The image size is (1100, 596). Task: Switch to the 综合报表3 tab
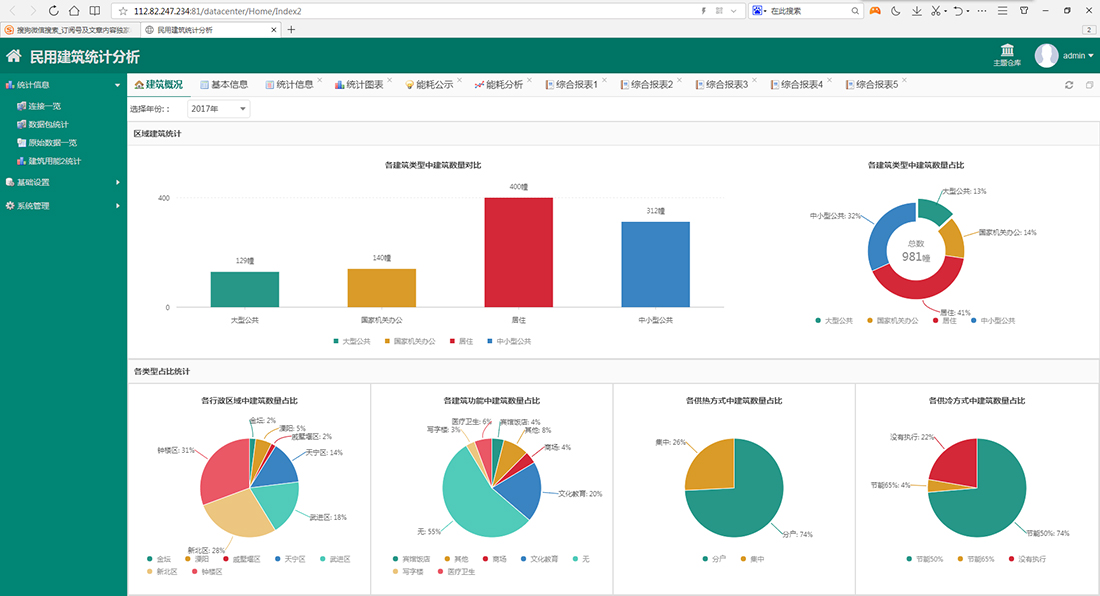[x=726, y=85]
